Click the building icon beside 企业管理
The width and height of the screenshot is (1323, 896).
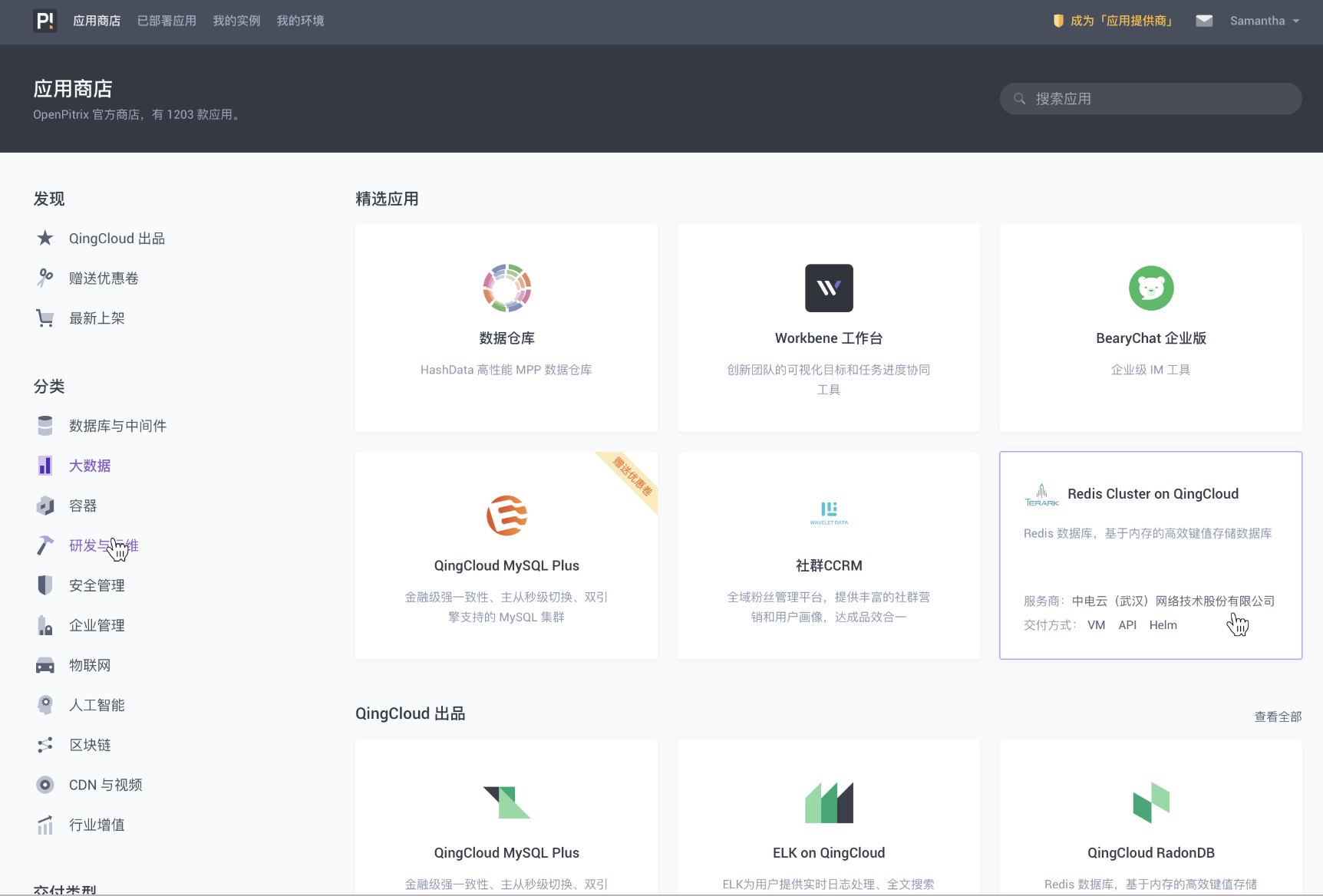pyautogui.click(x=45, y=625)
